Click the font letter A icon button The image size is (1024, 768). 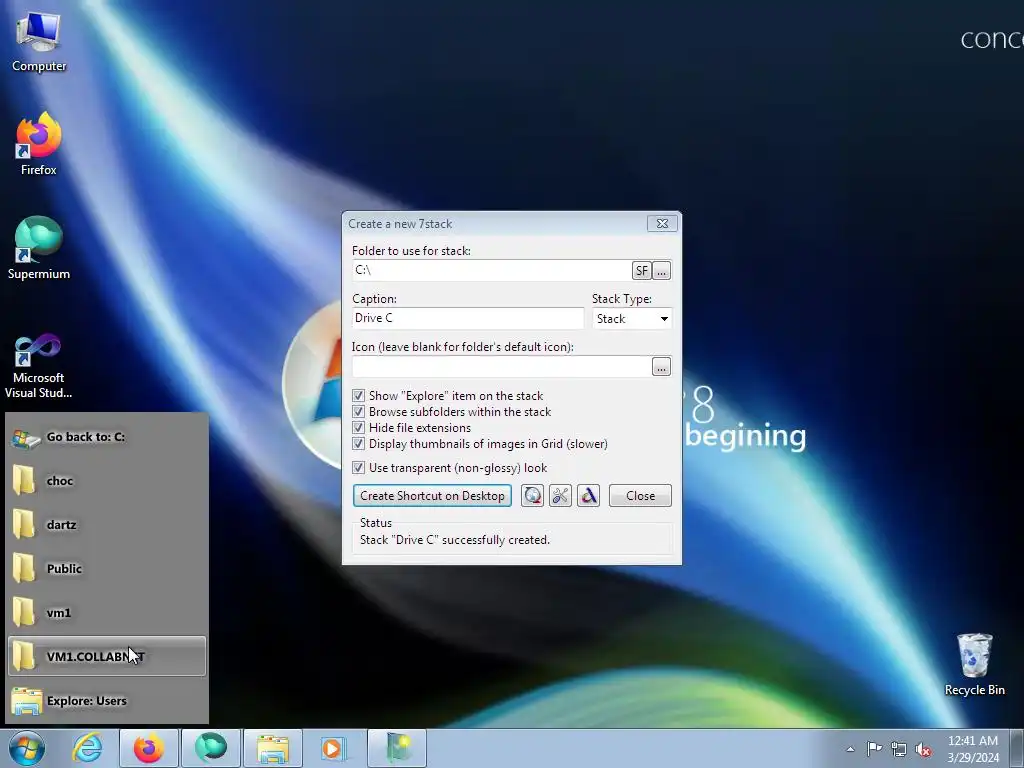click(x=588, y=496)
